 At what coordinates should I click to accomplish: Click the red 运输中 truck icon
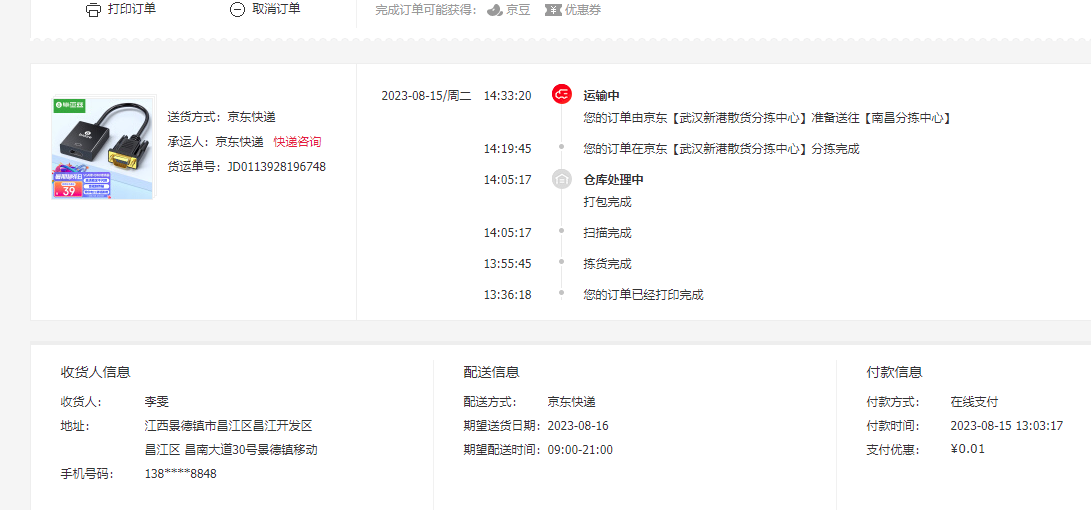[x=562, y=95]
